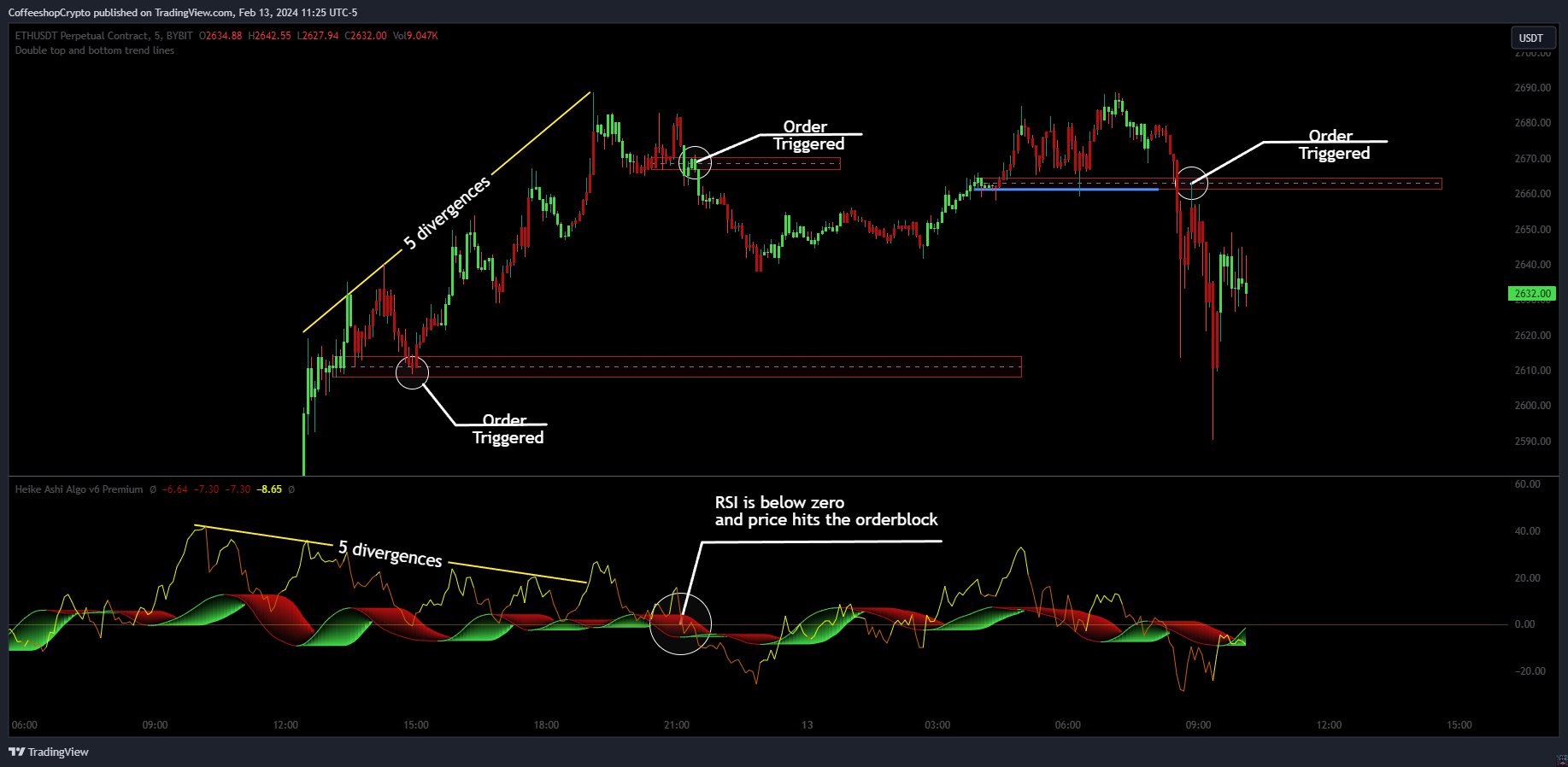Click the TradingView text in the footer
The image size is (1568, 767).
pyautogui.click(x=58, y=752)
